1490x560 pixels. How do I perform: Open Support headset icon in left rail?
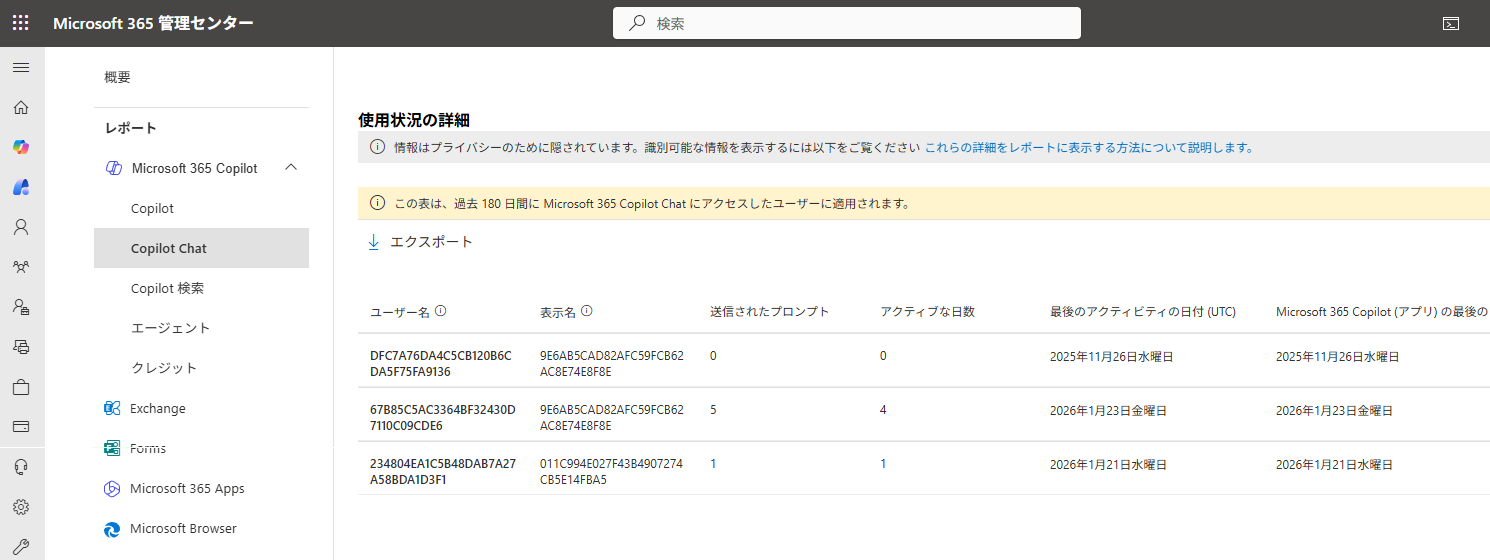click(x=20, y=467)
